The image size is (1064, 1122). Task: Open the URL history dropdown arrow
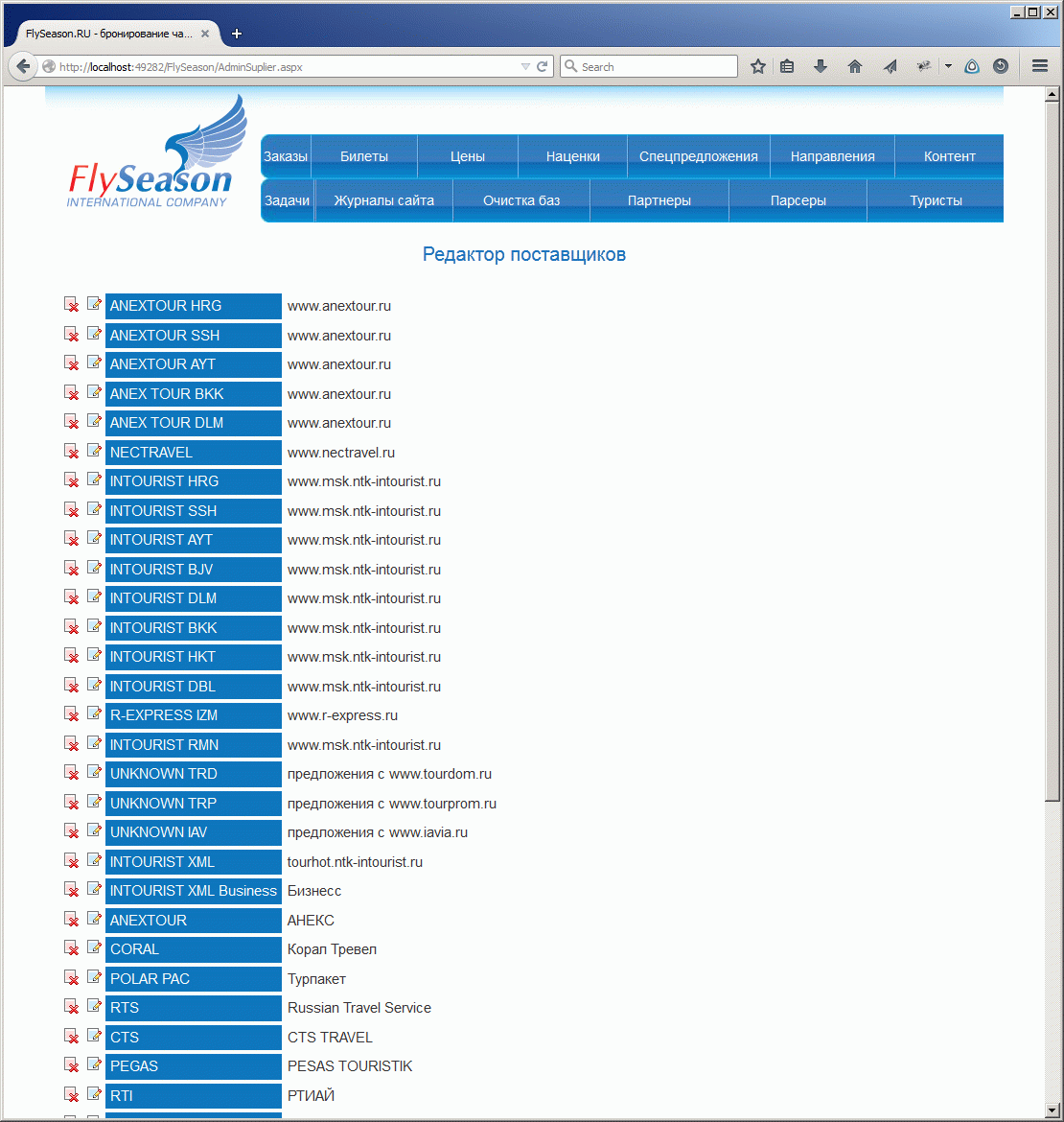525,66
